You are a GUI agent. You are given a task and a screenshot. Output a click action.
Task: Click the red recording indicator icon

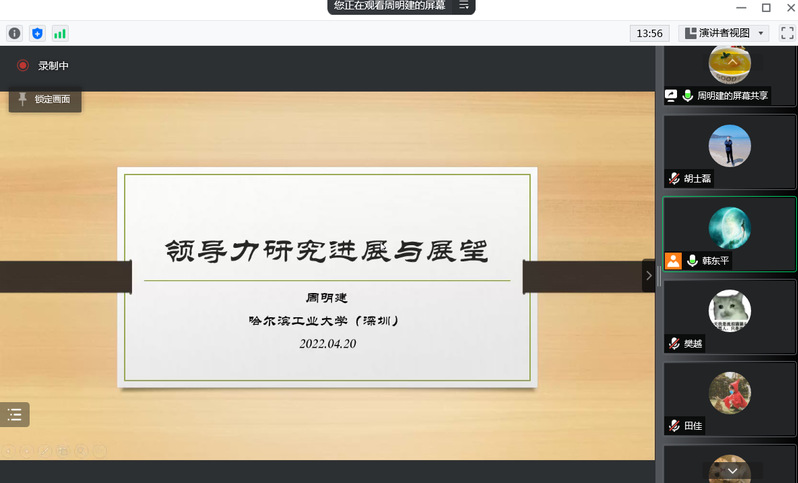pos(22,65)
